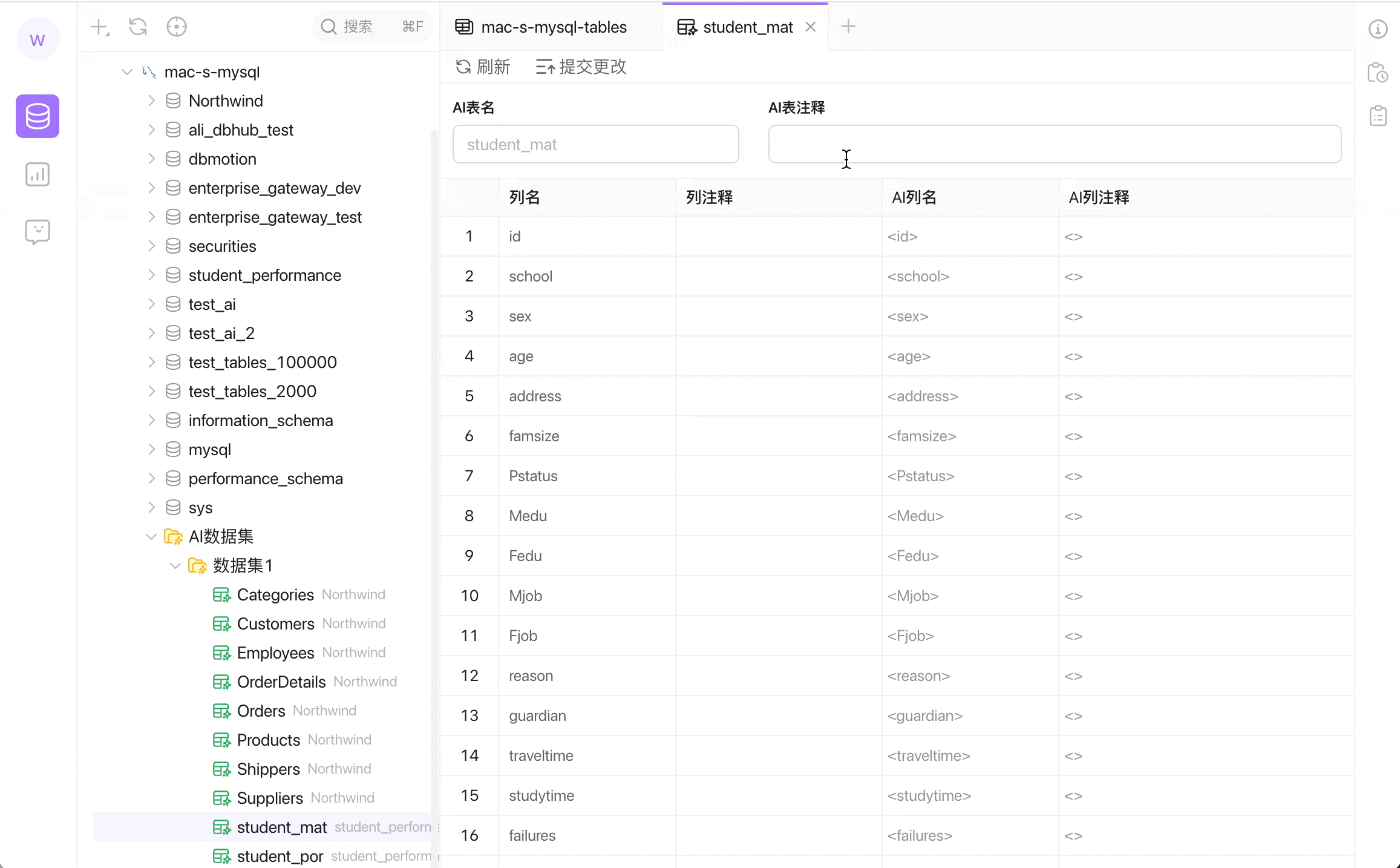Select Shippers table in tree
The height and width of the screenshot is (868, 1400).
pos(269,769)
